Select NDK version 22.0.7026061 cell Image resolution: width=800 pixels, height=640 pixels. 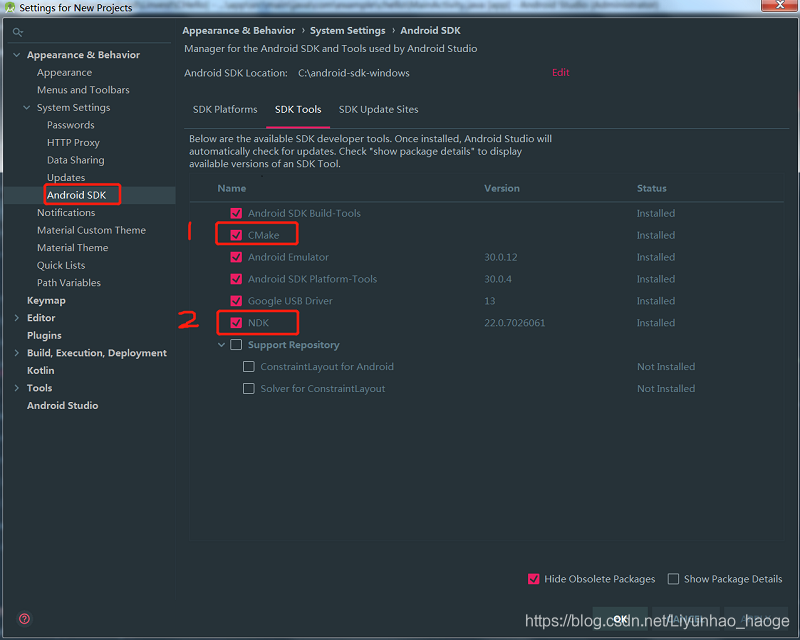[514, 323]
